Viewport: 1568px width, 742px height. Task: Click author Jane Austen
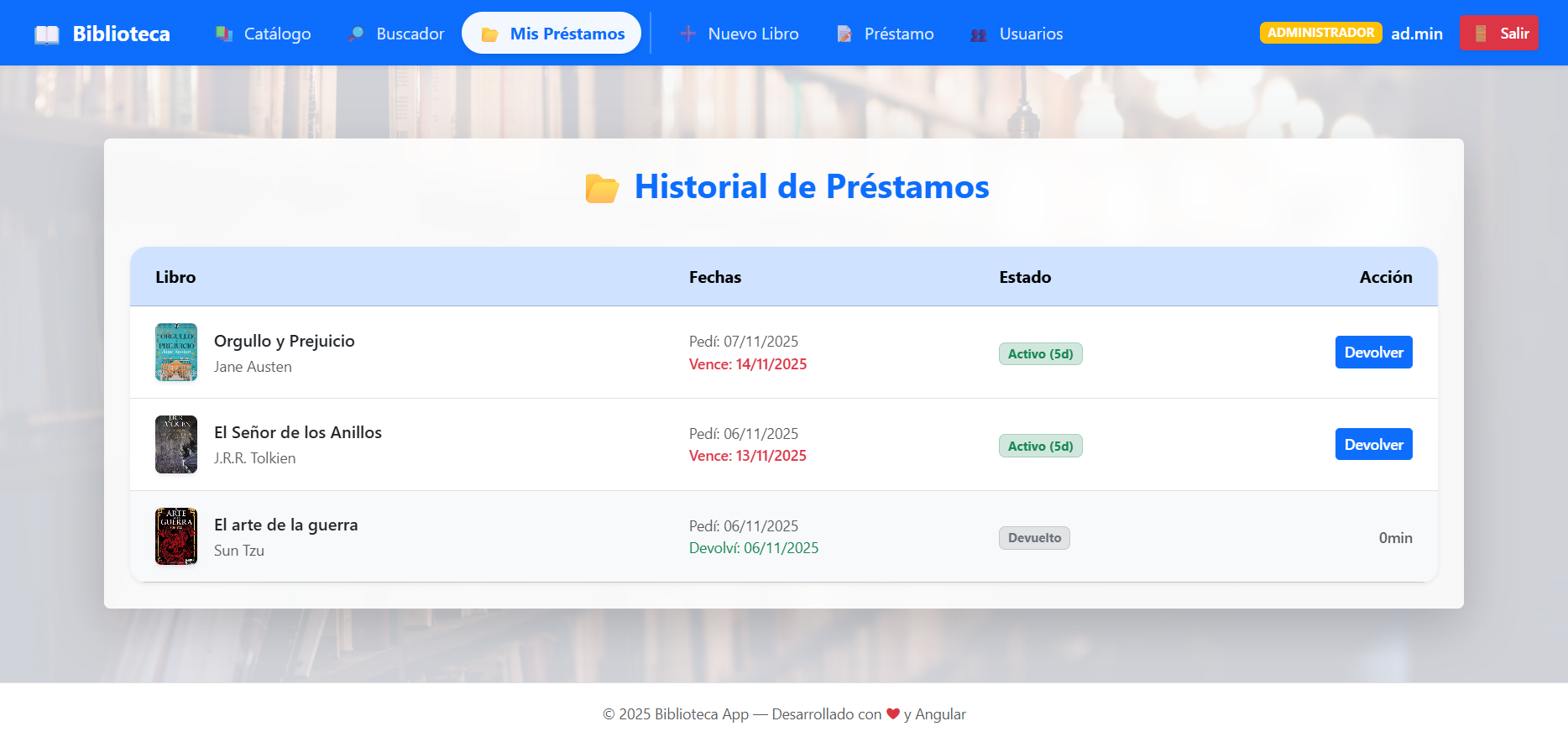coord(253,367)
